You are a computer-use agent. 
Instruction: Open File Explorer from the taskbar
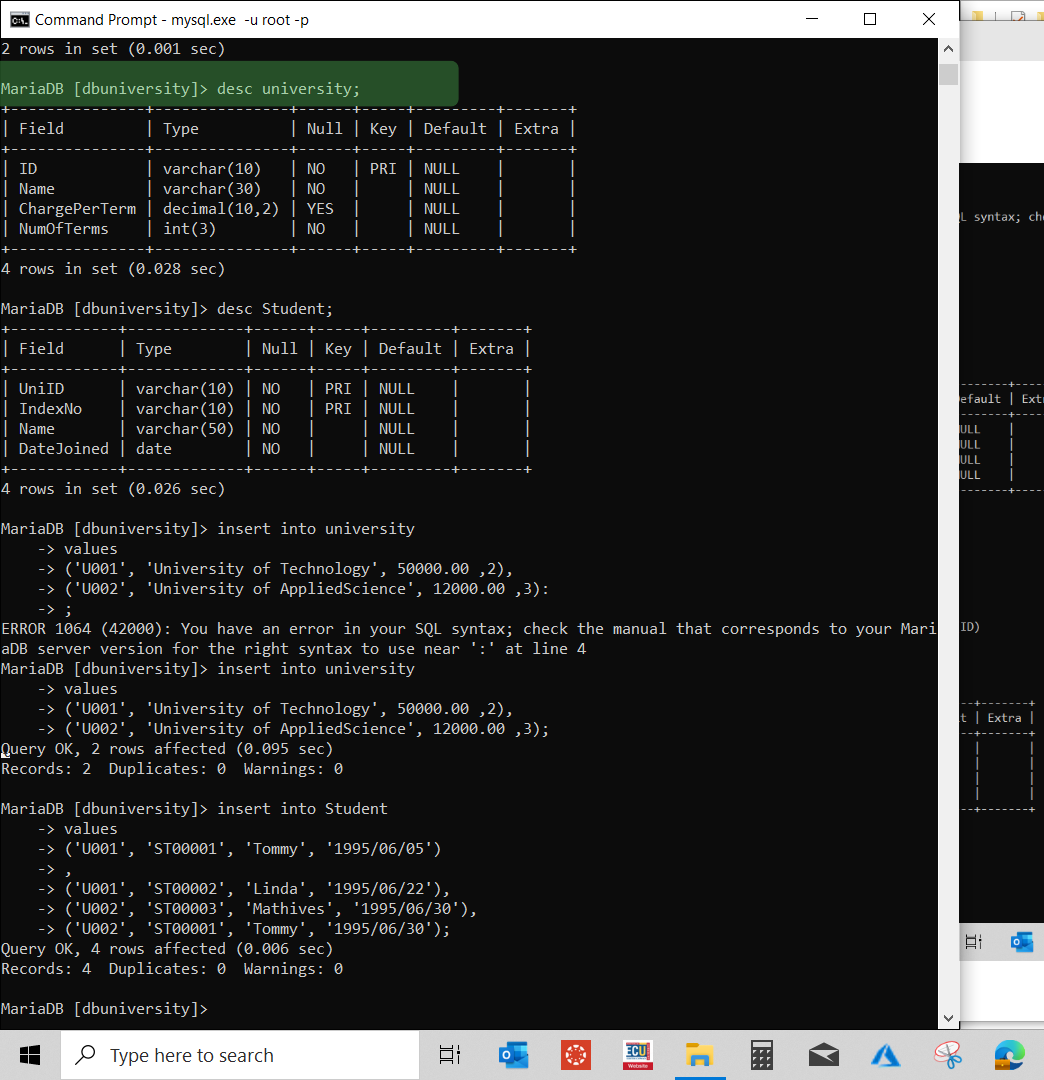tap(700, 1055)
